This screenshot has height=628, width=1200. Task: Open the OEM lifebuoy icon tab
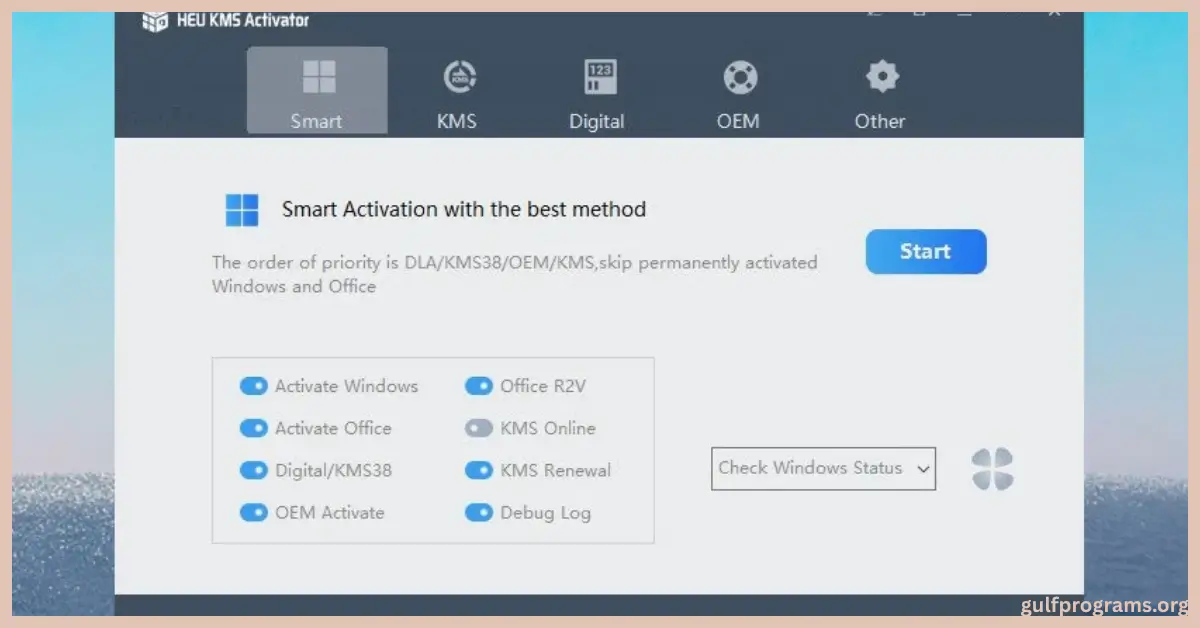pyautogui.click(x=740, y=77)
